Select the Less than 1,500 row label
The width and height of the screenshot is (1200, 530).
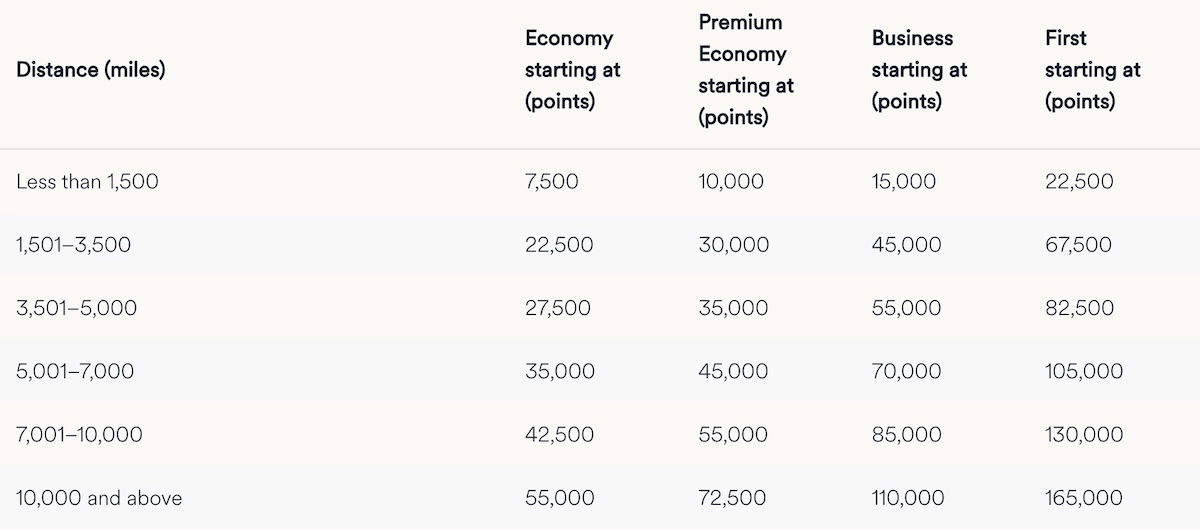click(x=87, y=182)
